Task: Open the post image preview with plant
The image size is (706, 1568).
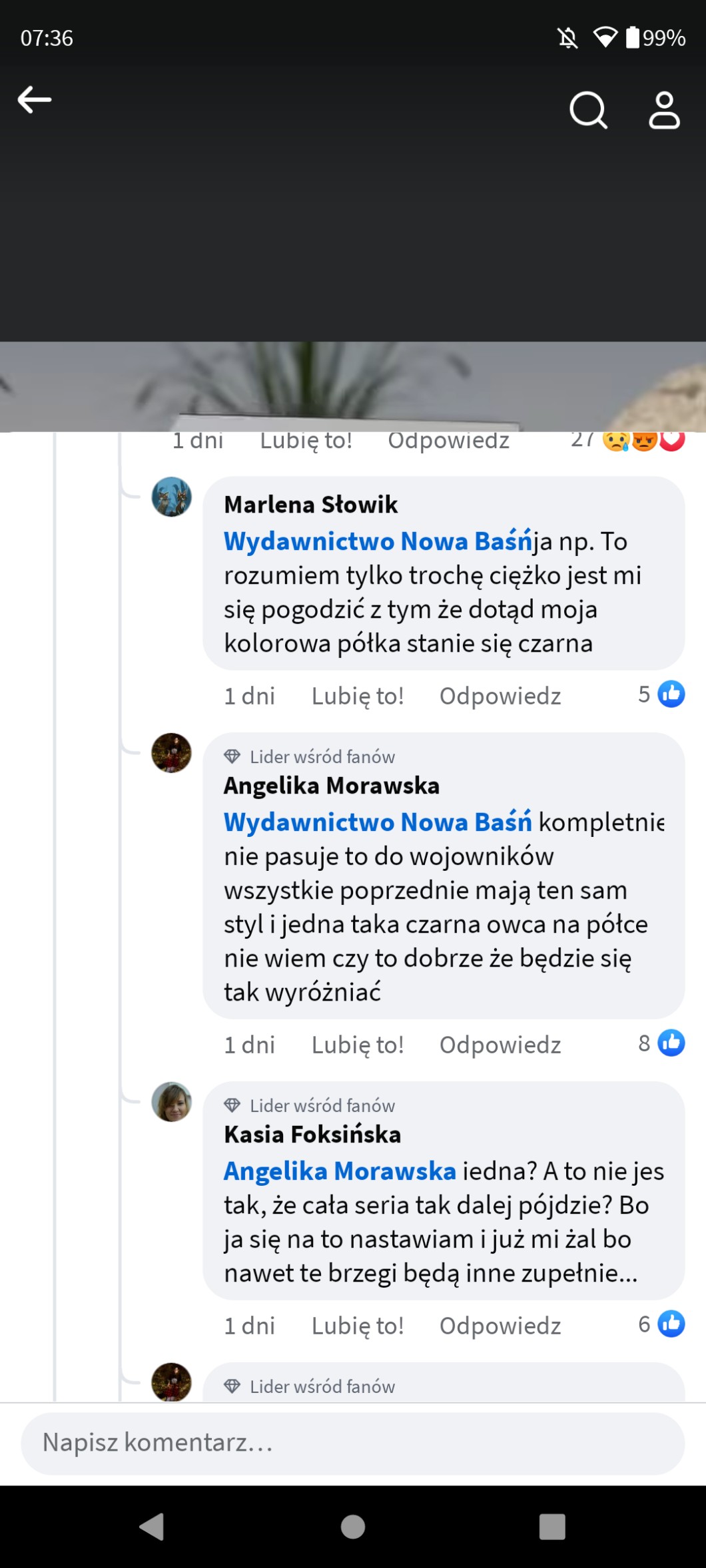Action: coord(353,386)
